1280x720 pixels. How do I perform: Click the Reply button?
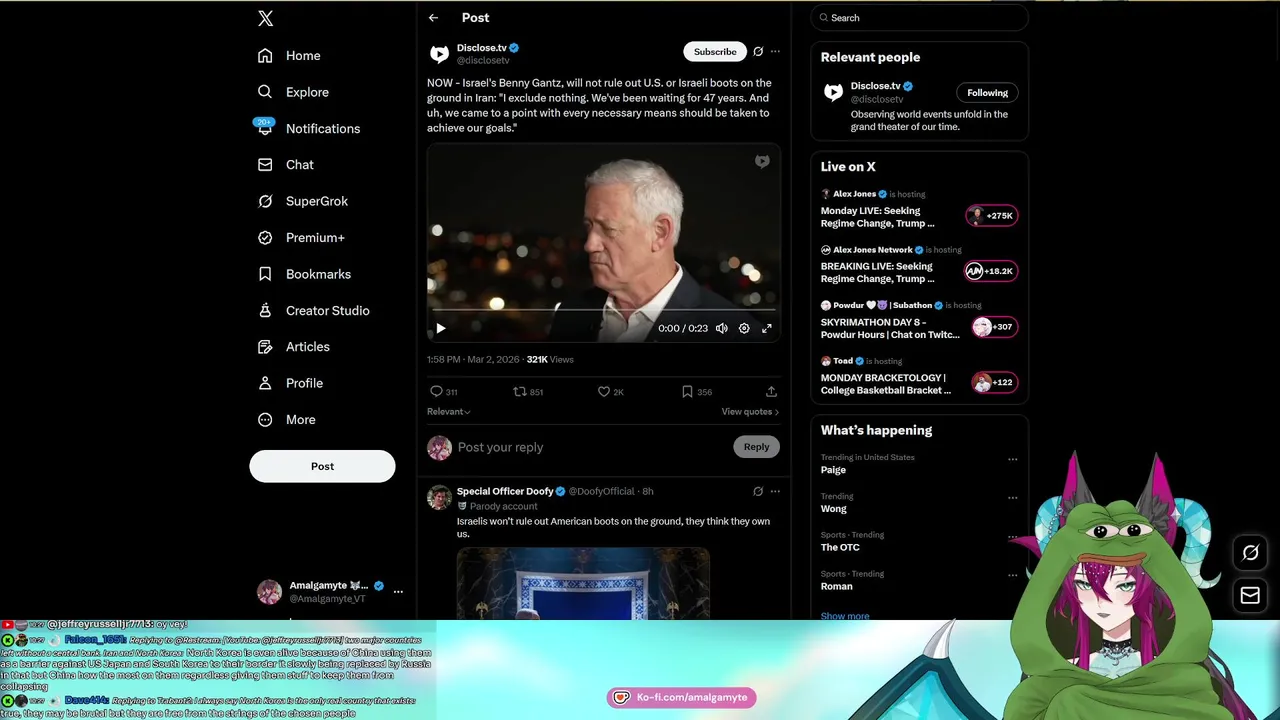[x=756, y=447]
